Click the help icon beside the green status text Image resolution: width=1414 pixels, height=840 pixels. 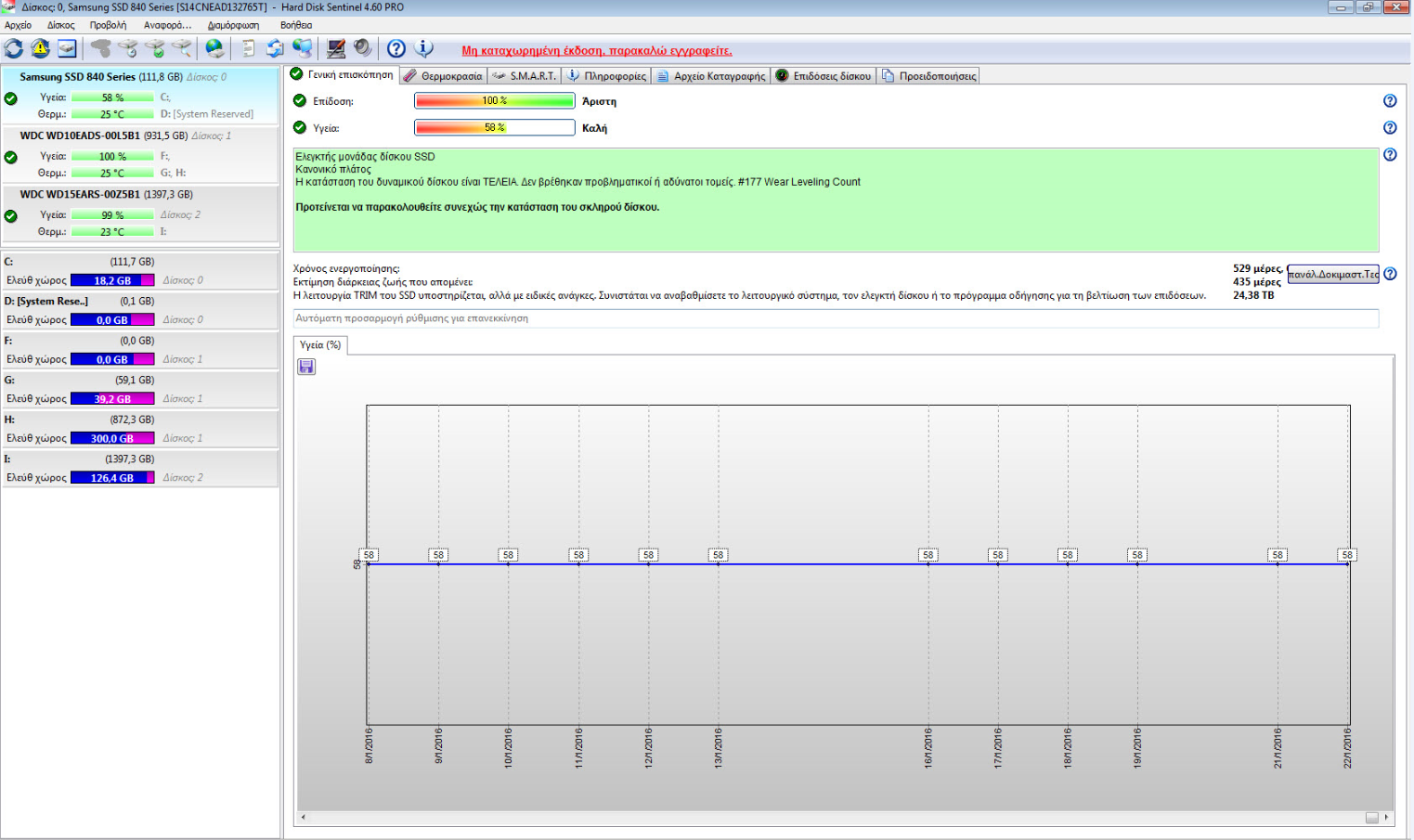click(1390, 155)
